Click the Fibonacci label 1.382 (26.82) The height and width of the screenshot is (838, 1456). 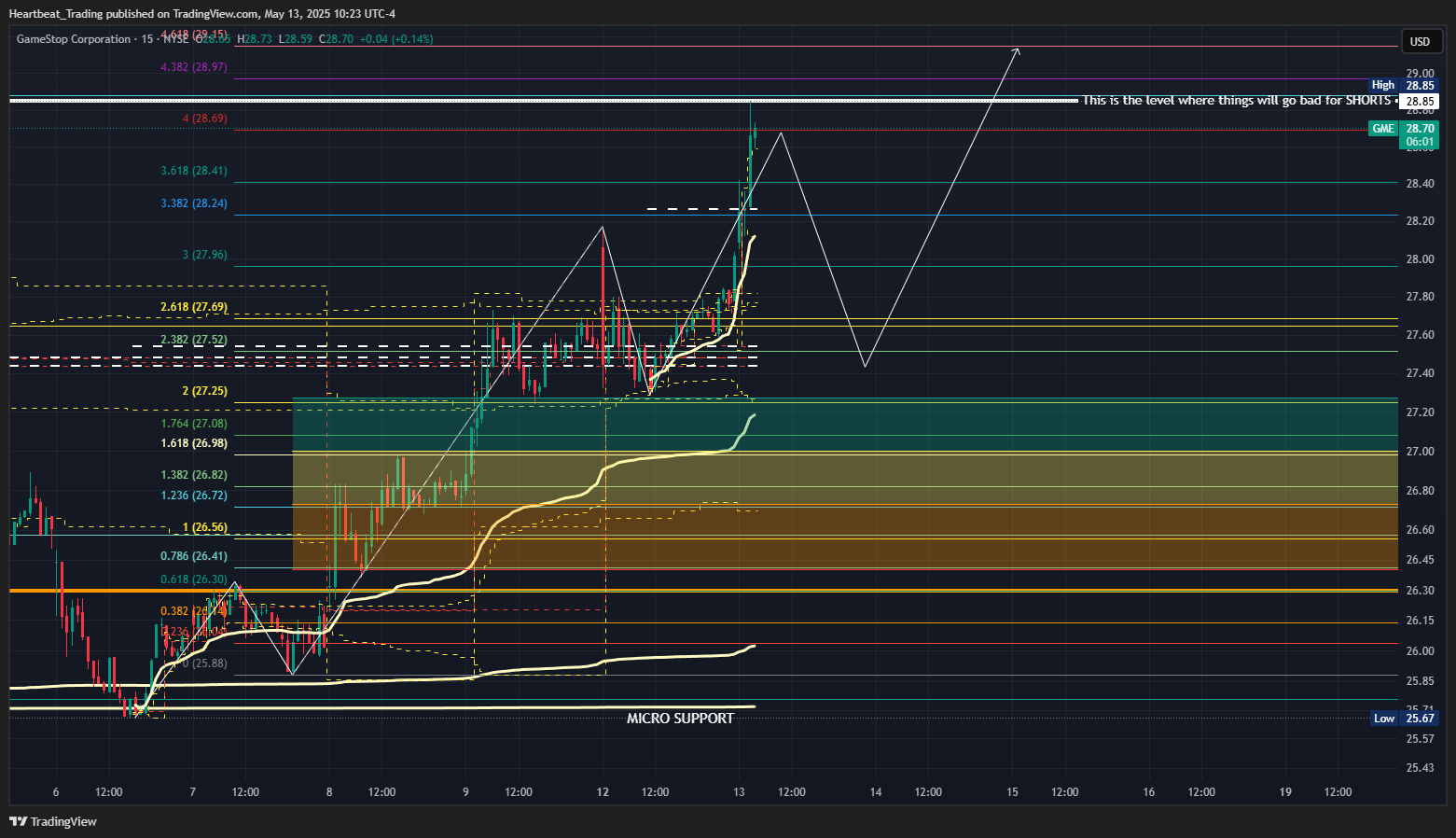pos(194,475)
